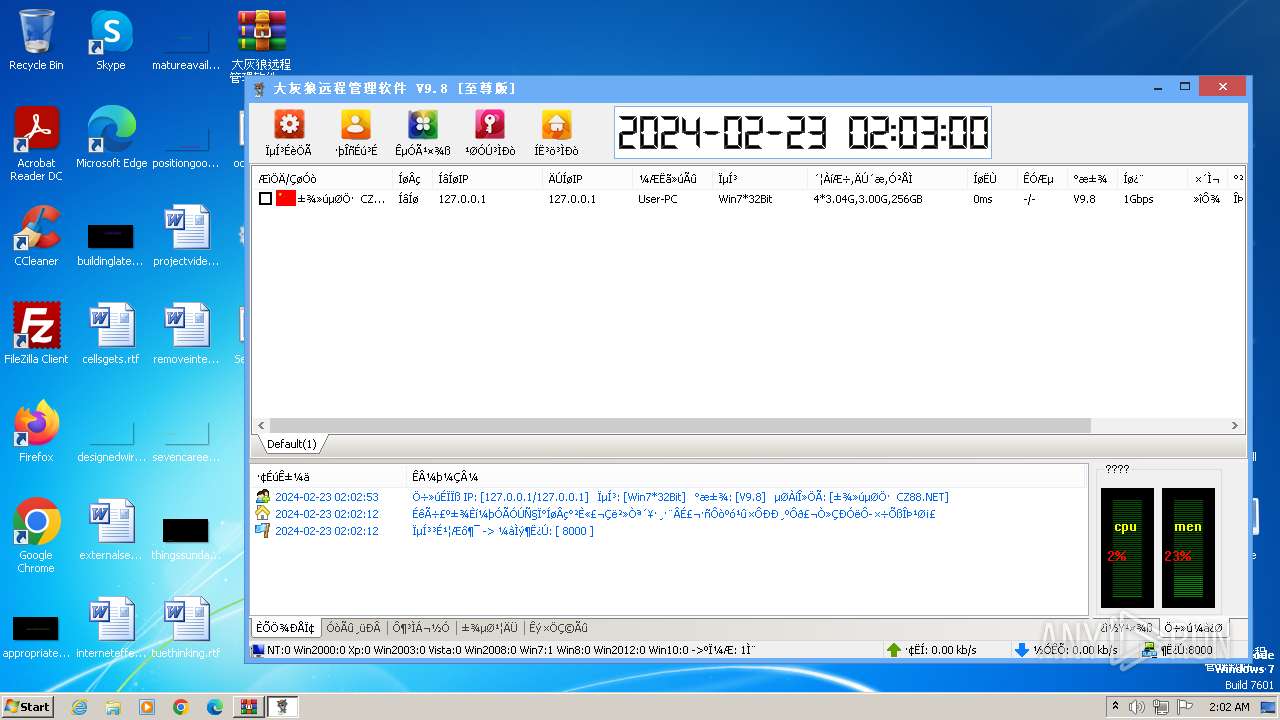Click the host-online log entry icon at 02:02:53

tap(263, 497)
